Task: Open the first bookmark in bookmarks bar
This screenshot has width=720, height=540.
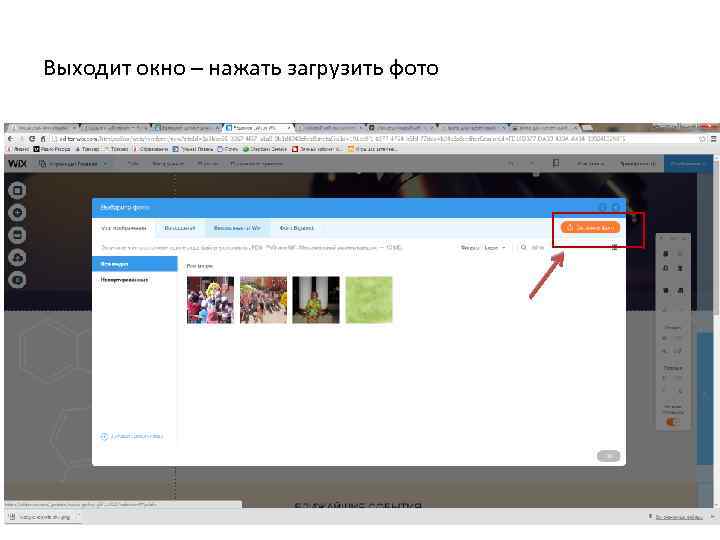Action: [x=18, y=149]
